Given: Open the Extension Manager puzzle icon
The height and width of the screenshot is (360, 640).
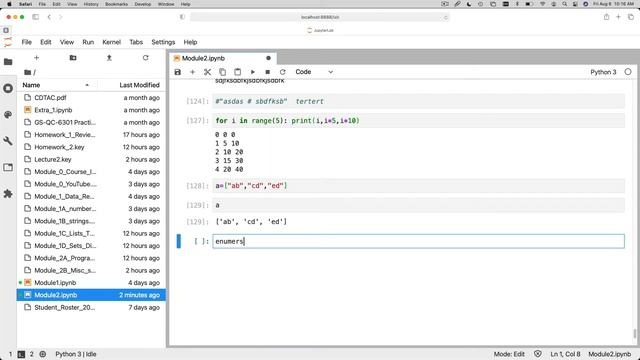Looking at the screenshot, I should coord(8,193).
